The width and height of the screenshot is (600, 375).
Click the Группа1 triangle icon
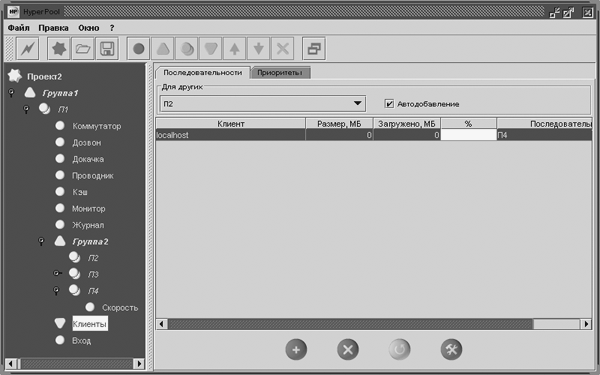(30, 93)
